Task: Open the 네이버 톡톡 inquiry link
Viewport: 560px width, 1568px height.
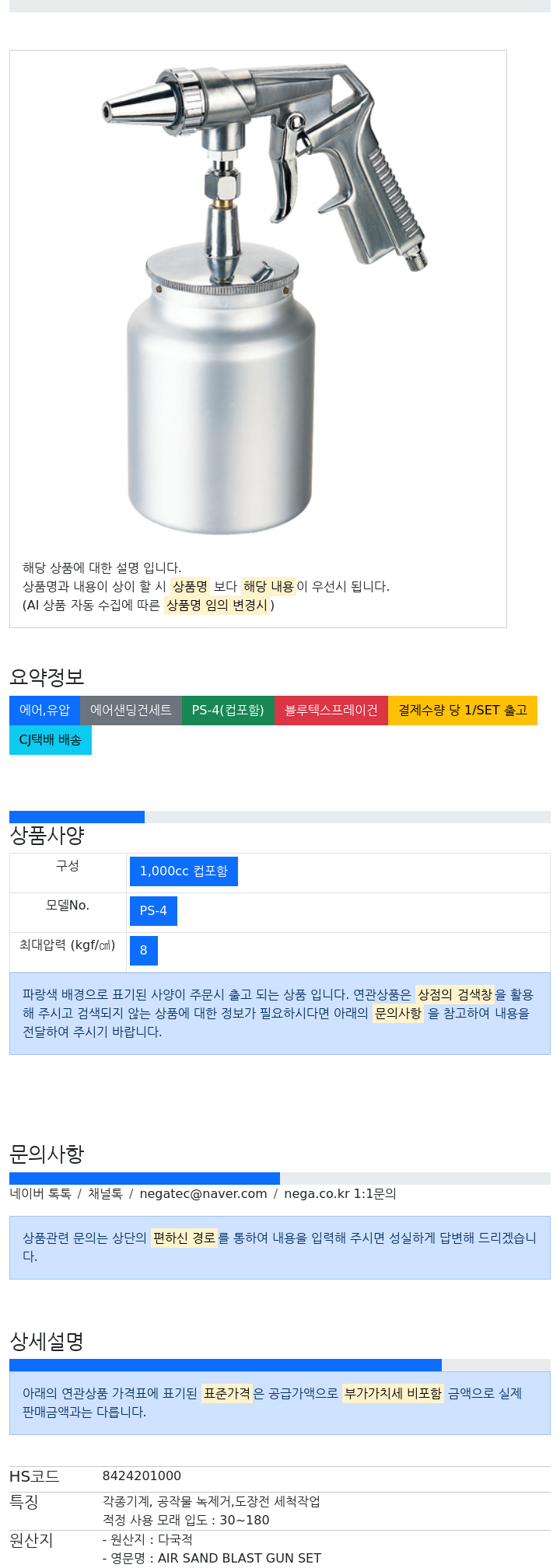Action: click(40, 1193)
